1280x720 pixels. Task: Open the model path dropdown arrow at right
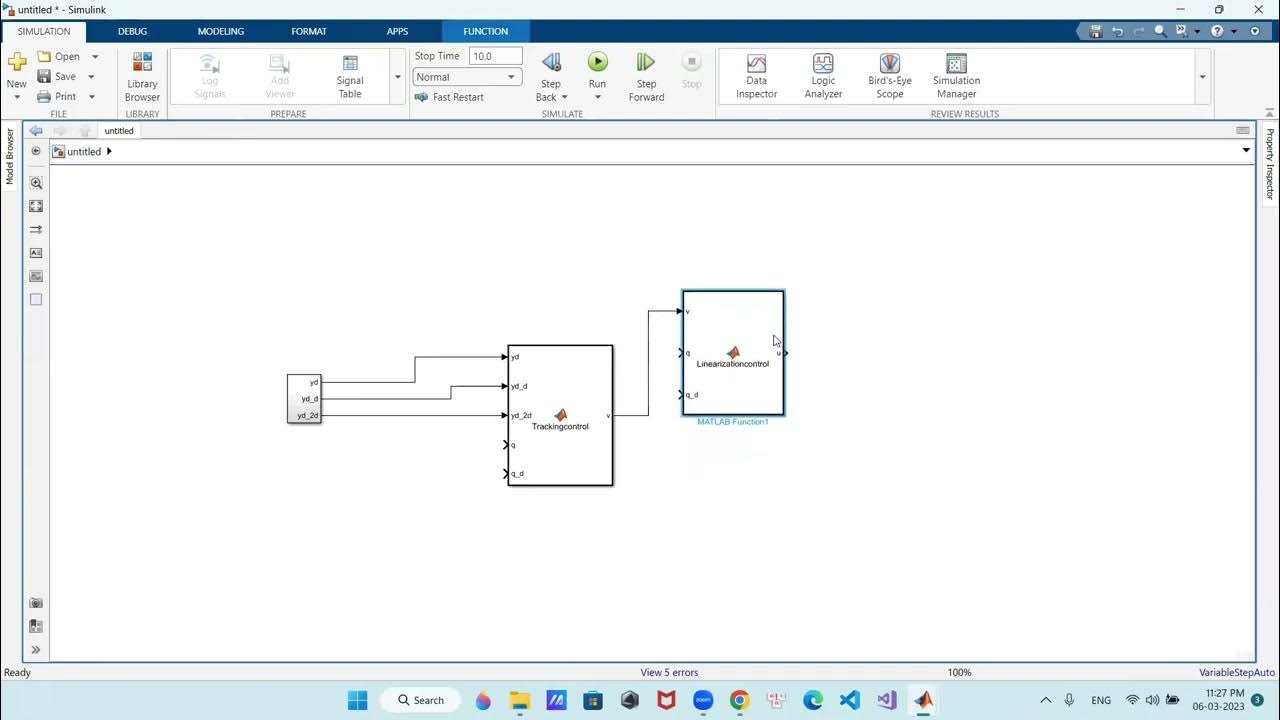click(x=1246, y=151)
